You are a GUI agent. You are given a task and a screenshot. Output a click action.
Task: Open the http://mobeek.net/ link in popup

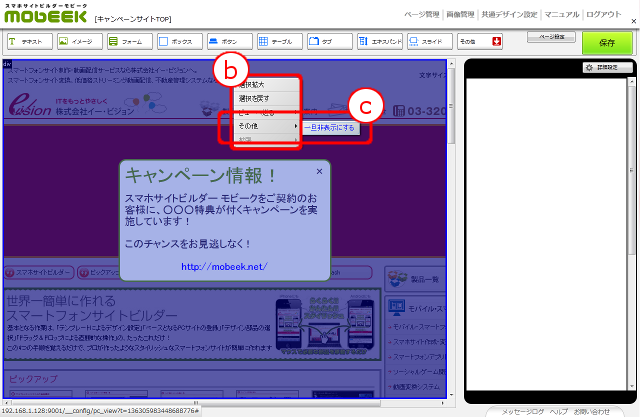pos(224,266)
